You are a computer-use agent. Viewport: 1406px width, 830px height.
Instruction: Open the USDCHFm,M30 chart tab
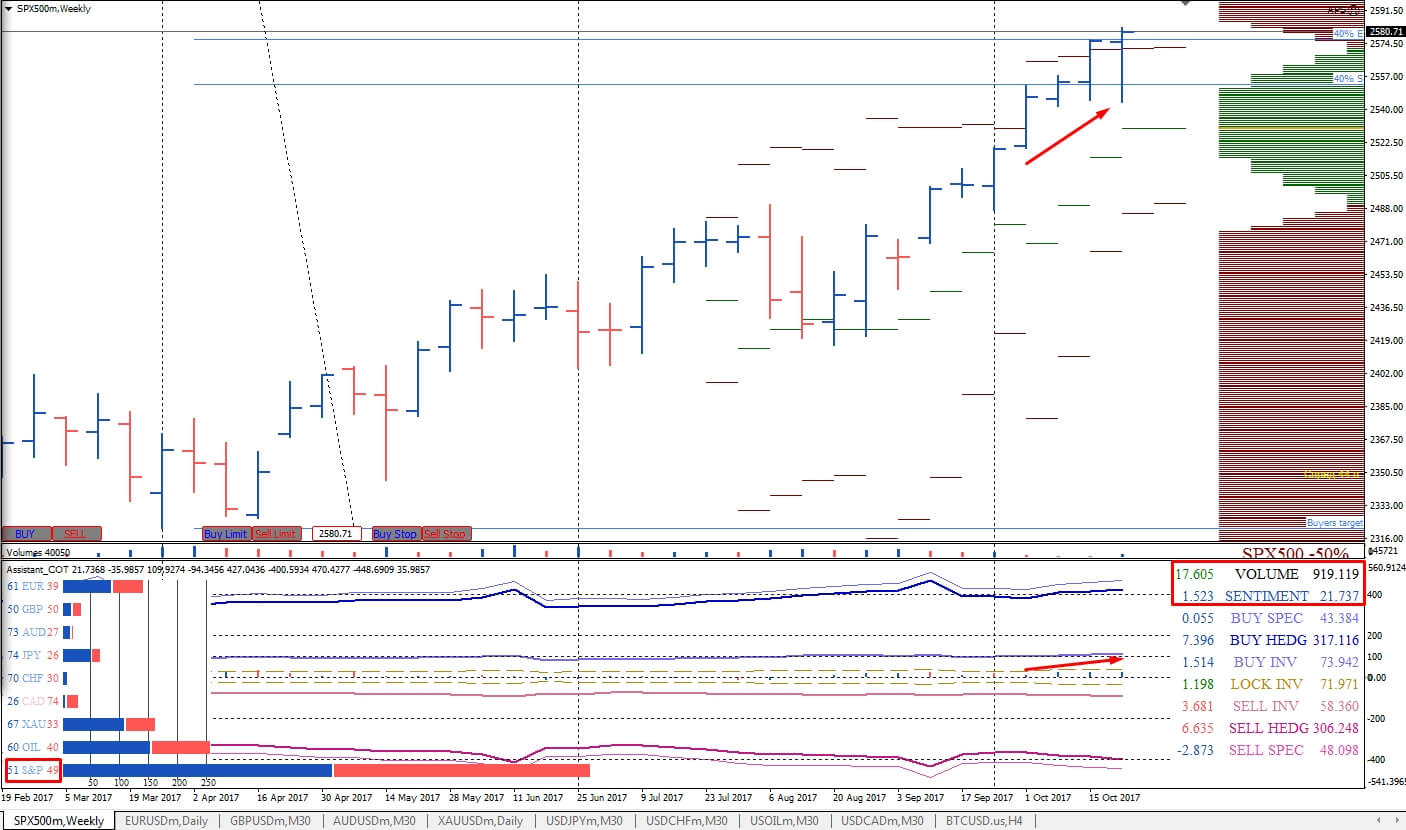688,821
